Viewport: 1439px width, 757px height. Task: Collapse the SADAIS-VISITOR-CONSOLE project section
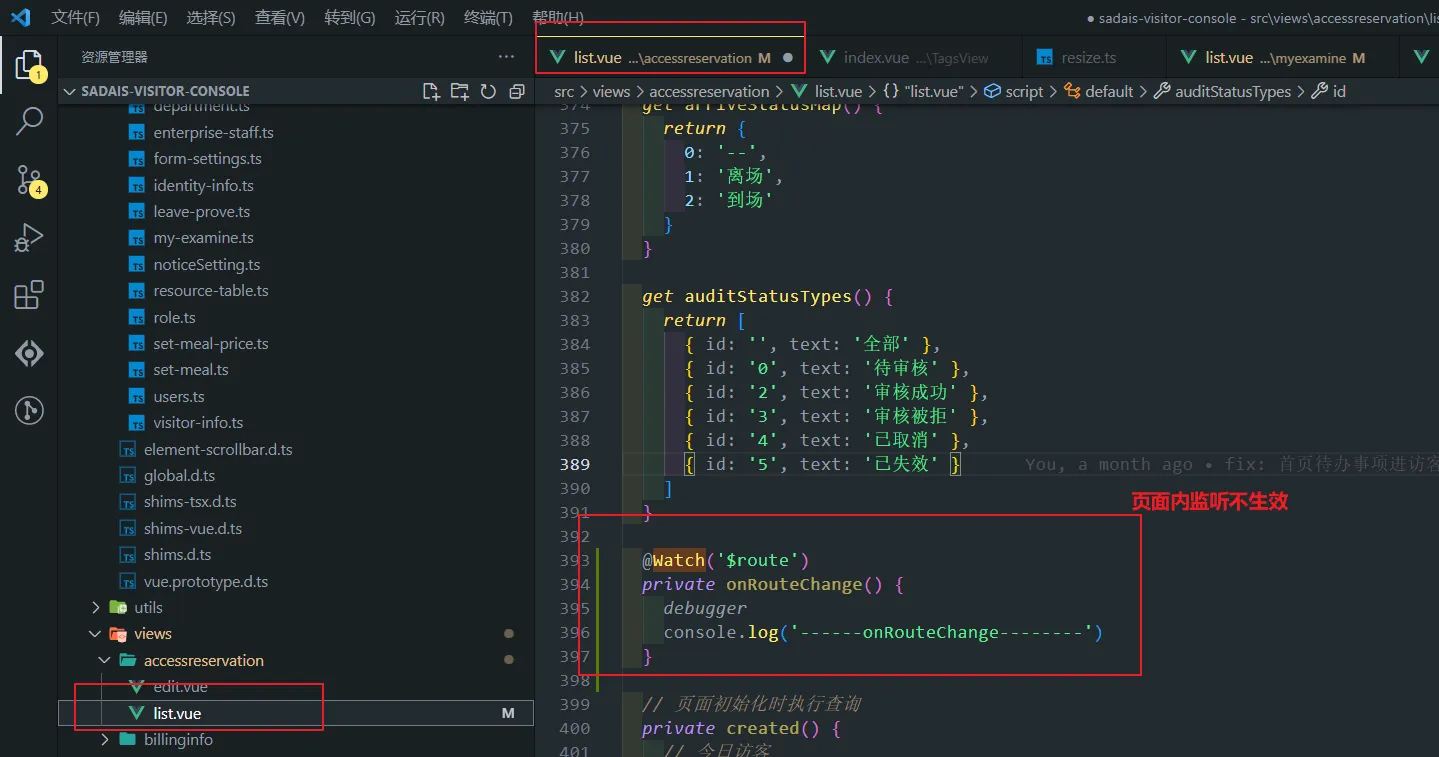165,91
